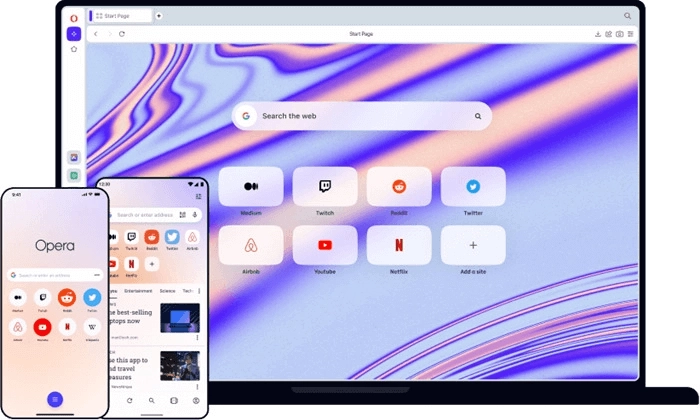This screenshot has width=700, height=420.
Task: Tap the microphone icon on the Android phone
Action: click(195, 215)
